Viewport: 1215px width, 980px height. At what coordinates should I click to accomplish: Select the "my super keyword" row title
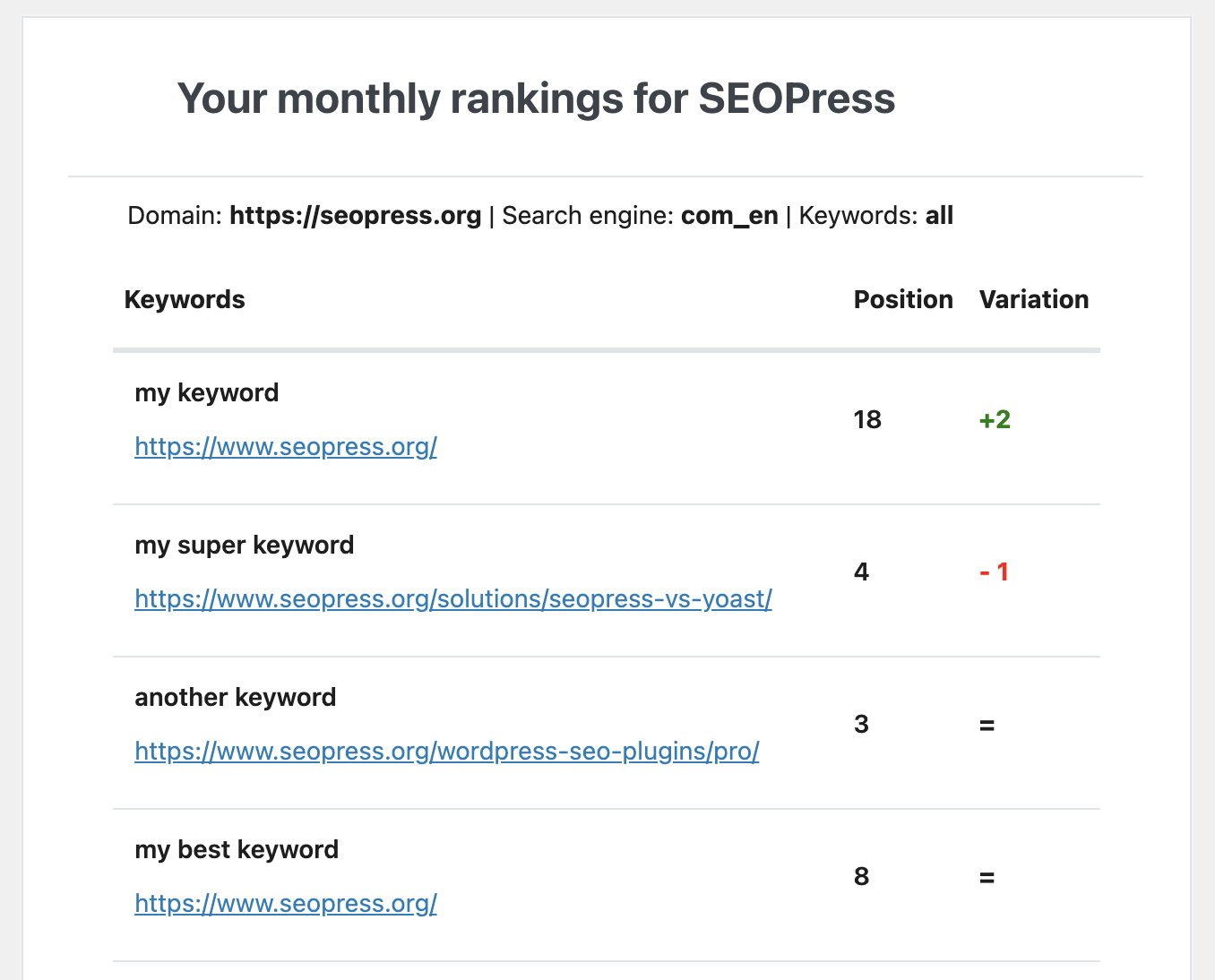[x=245, y=546]
